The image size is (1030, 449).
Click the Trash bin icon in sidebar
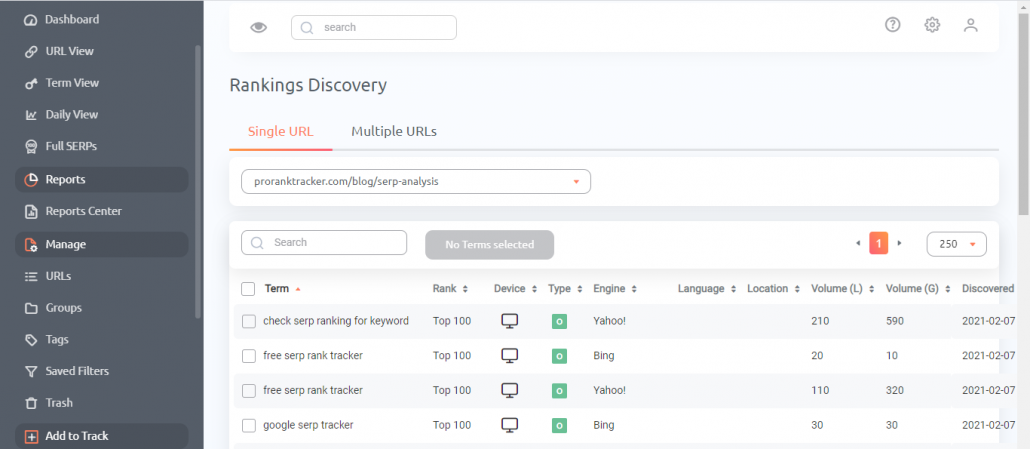coord(30,403)
